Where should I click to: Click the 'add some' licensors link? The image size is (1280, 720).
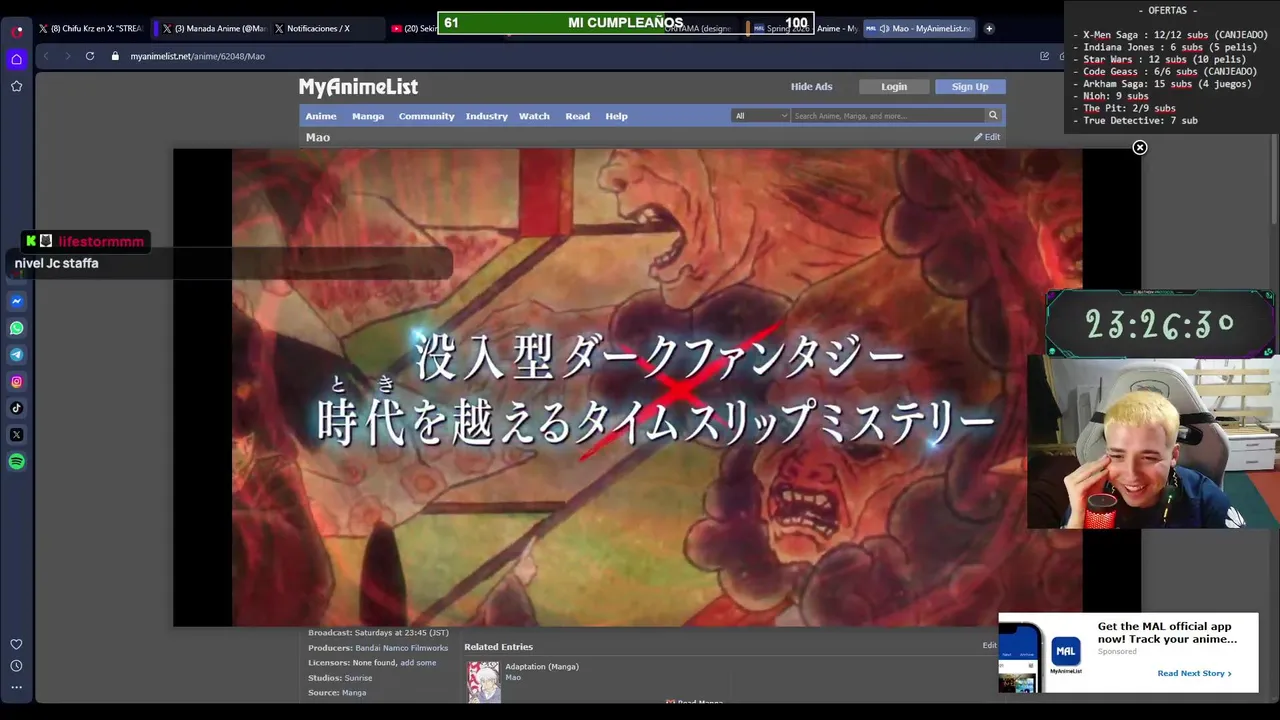[418, 663]
